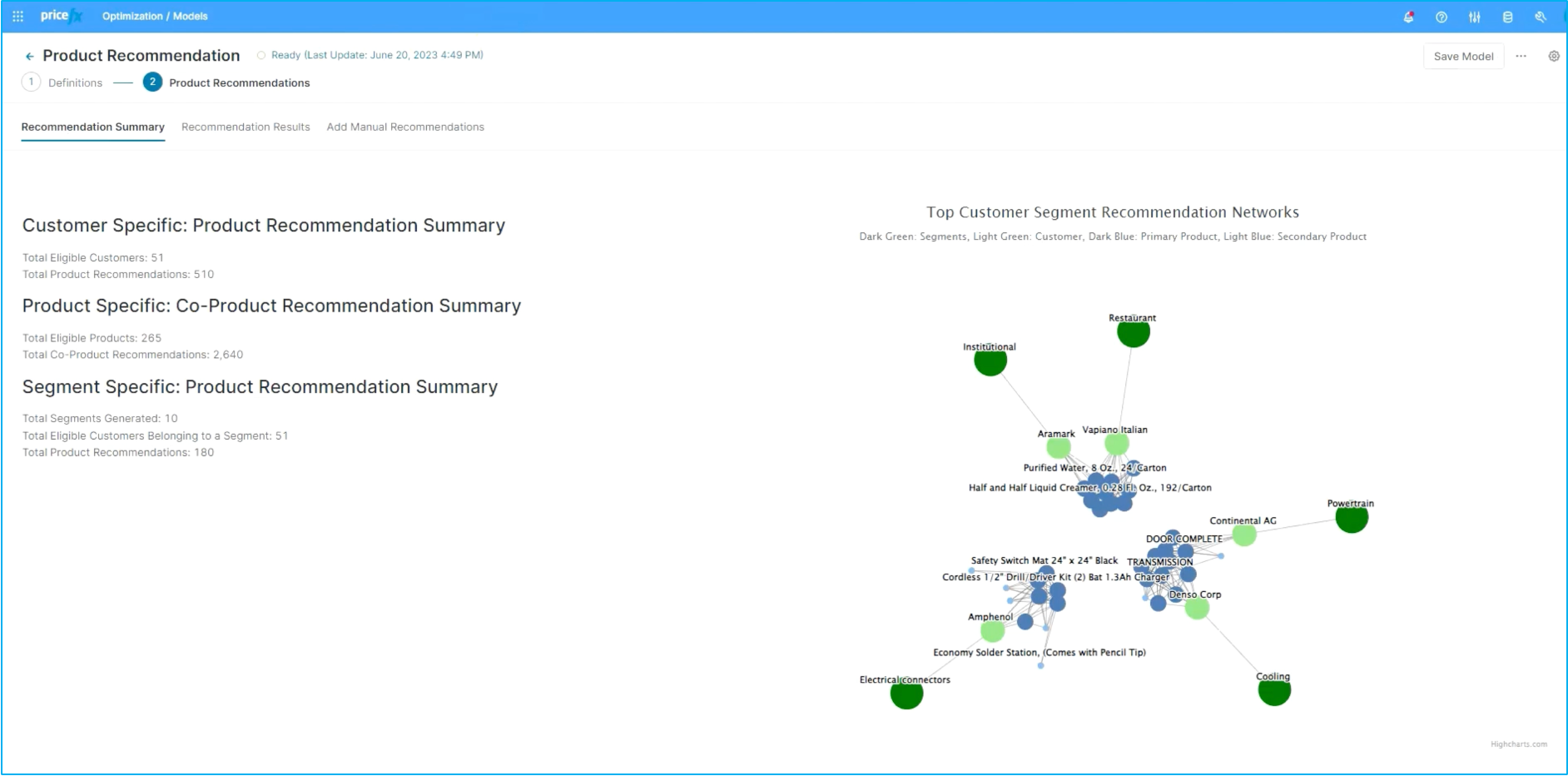Click the 'DOOR COMPLETE' product label

[1184, 539]
